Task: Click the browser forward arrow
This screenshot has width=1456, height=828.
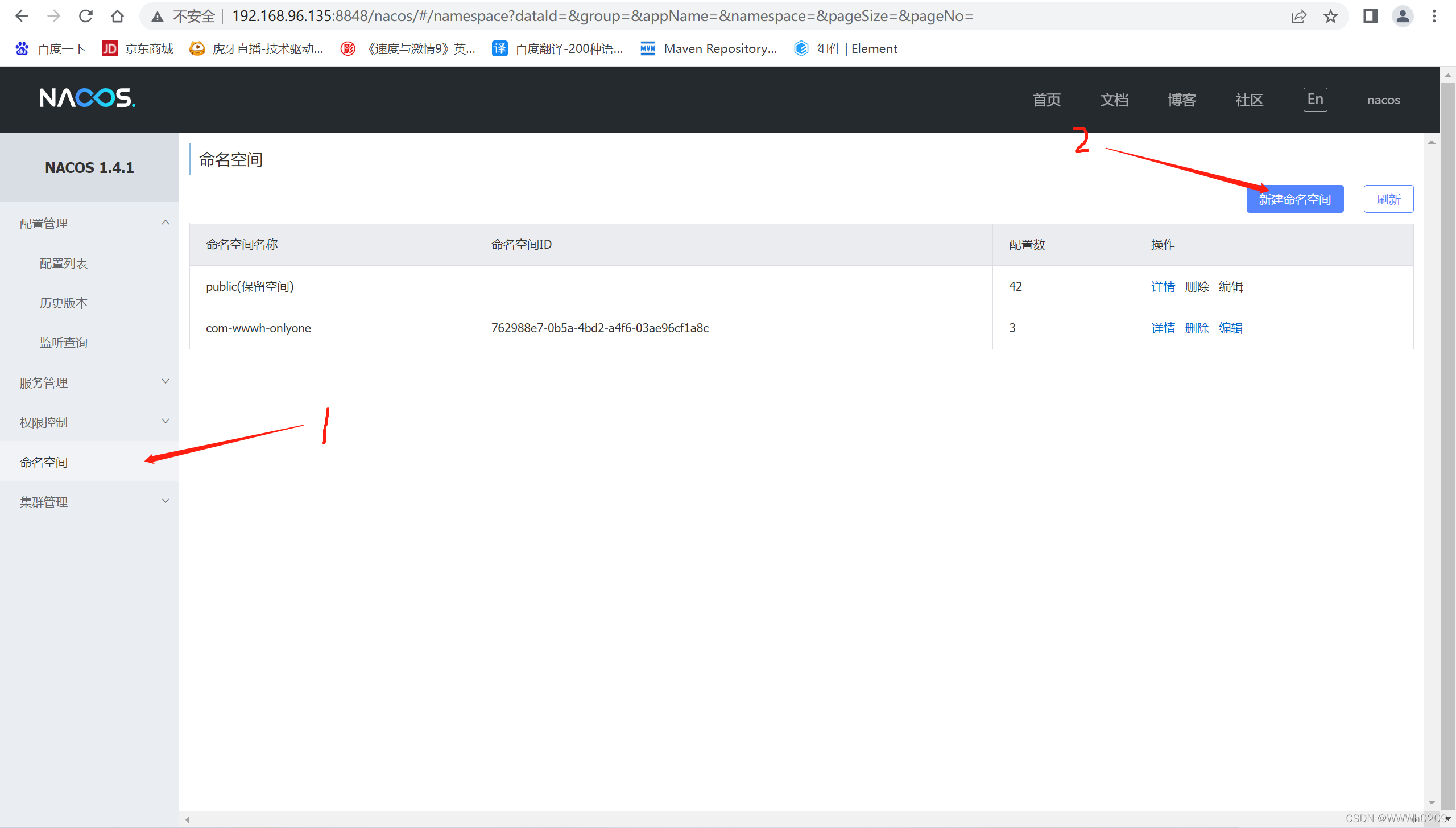Action: pos(53,16)
